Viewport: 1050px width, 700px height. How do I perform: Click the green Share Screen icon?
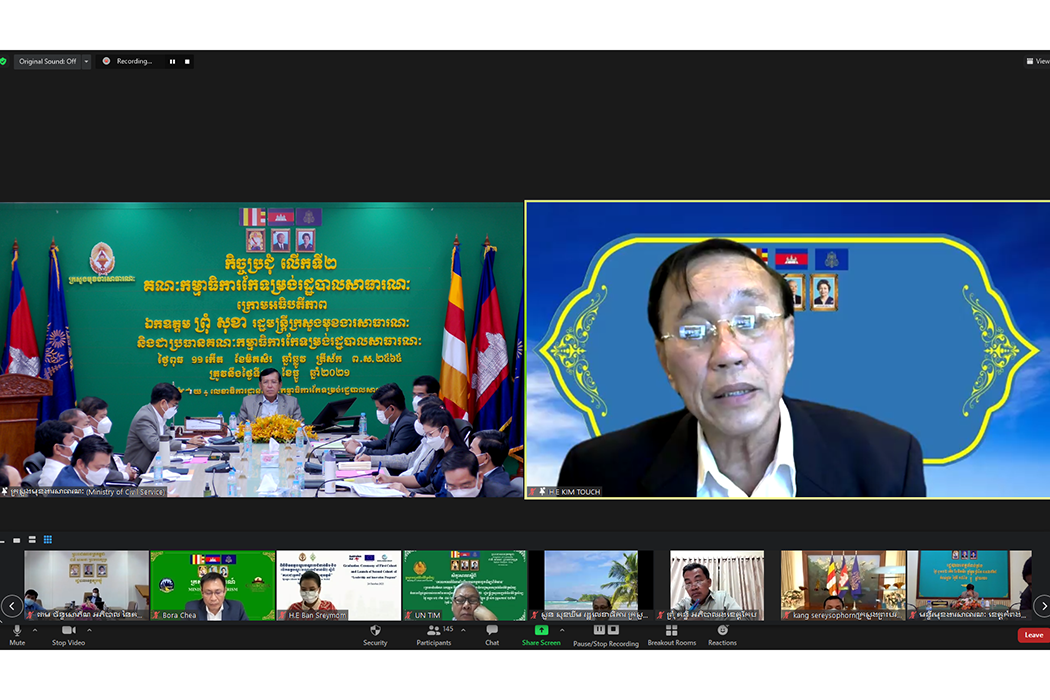click(x=541, y=631)
